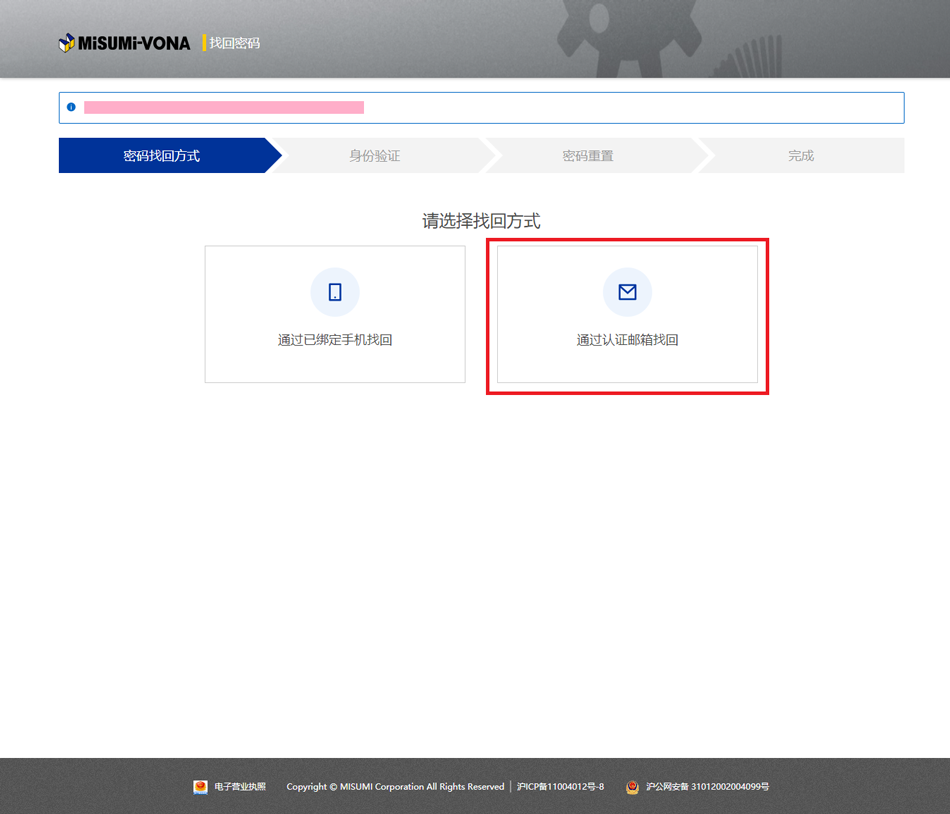Open the 电子营业执照 text link
The image size is (950, 814).
pyautogui.click(x=240, y=787)
